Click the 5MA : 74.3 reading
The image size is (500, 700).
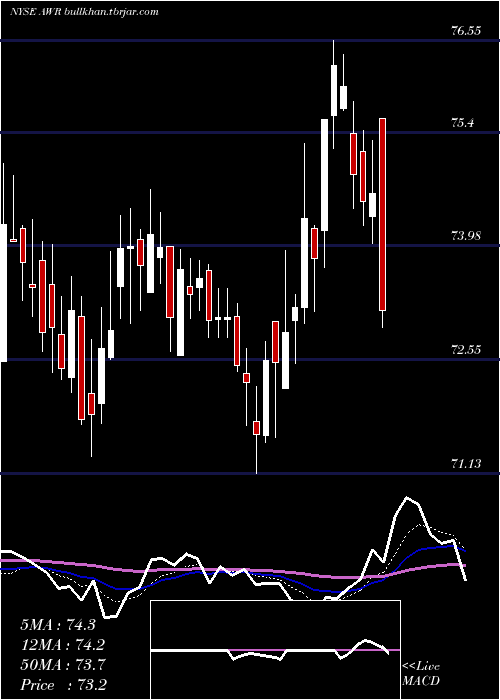click(x=58, y=625)
